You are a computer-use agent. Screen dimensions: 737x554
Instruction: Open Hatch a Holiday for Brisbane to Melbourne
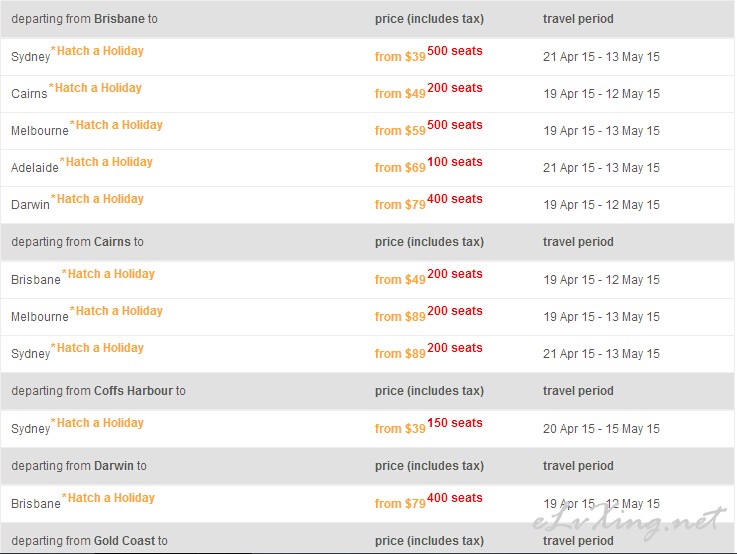point(118,125)
